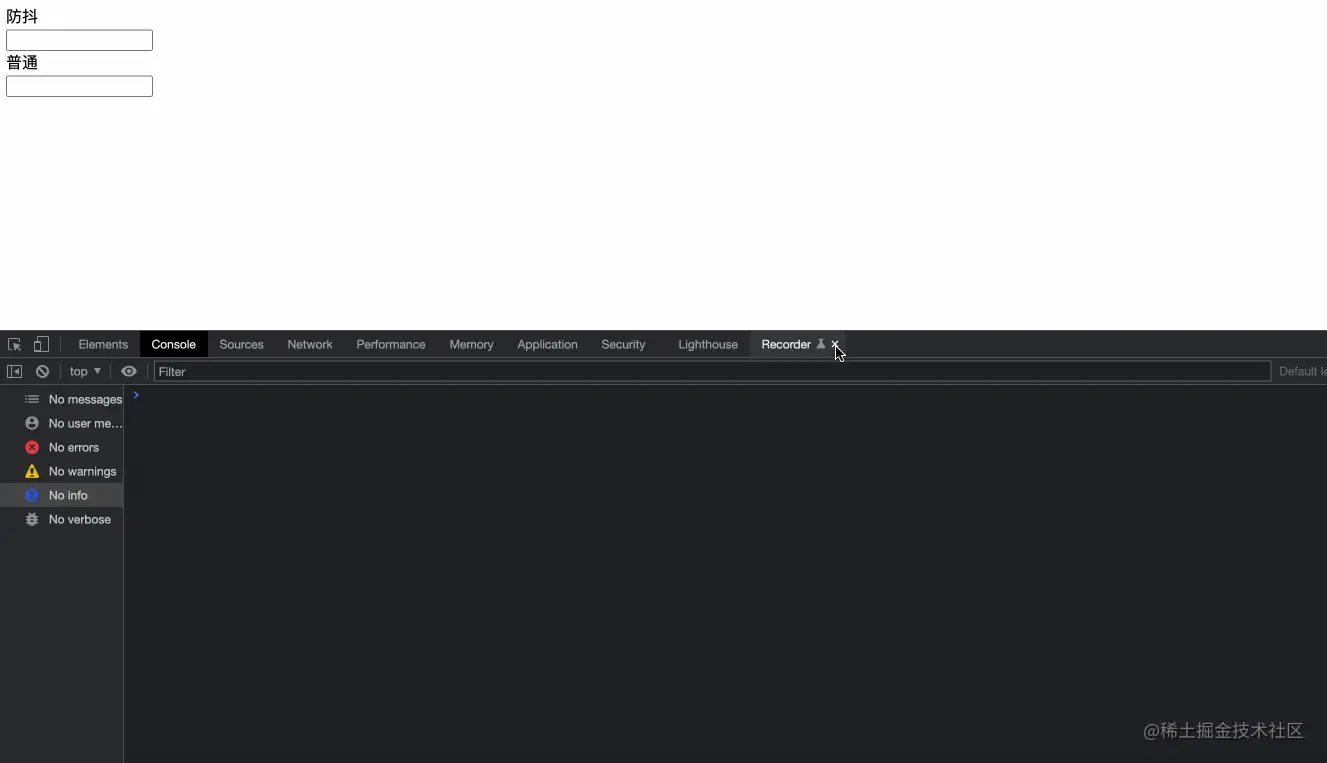Screen dimensions: 1327x763
Task: Click the red error icon in the sidebar
Action: tap(32, 447)
